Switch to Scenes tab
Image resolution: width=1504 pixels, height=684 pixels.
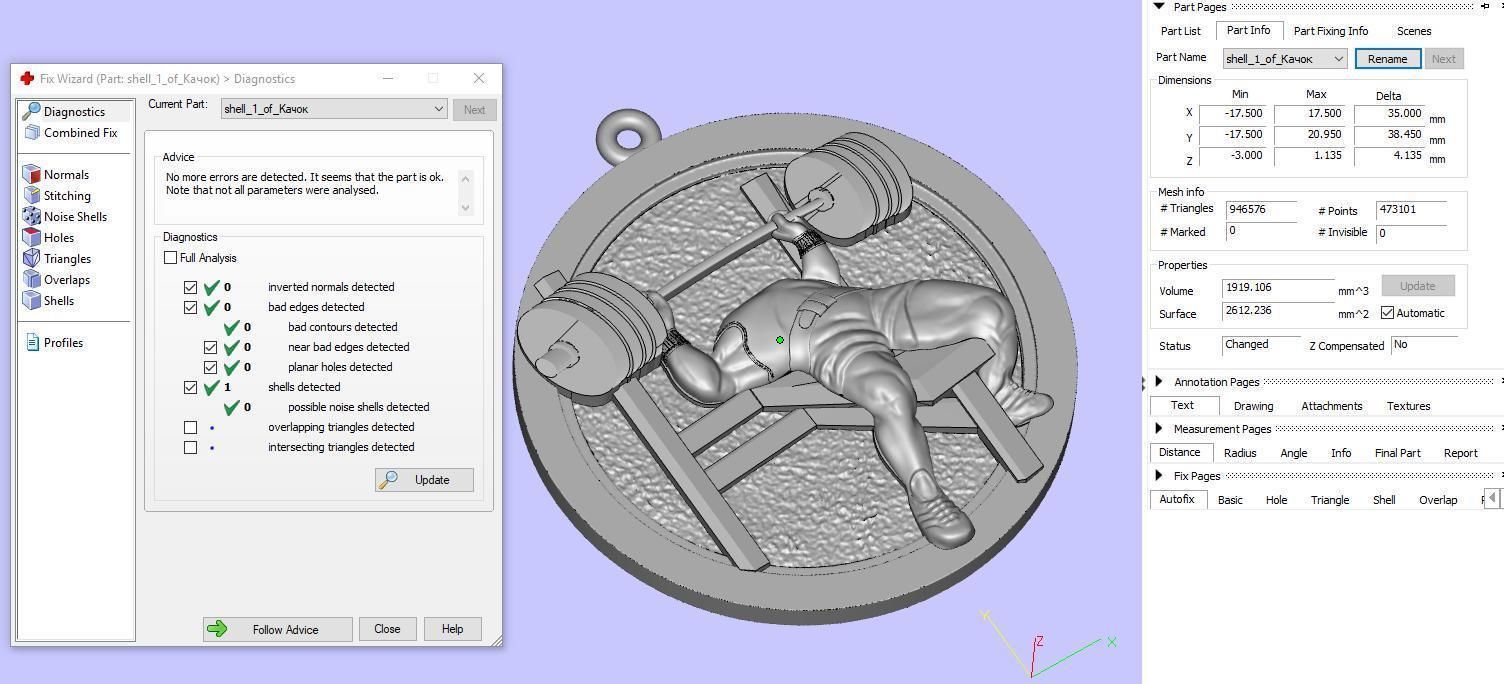1413,31
